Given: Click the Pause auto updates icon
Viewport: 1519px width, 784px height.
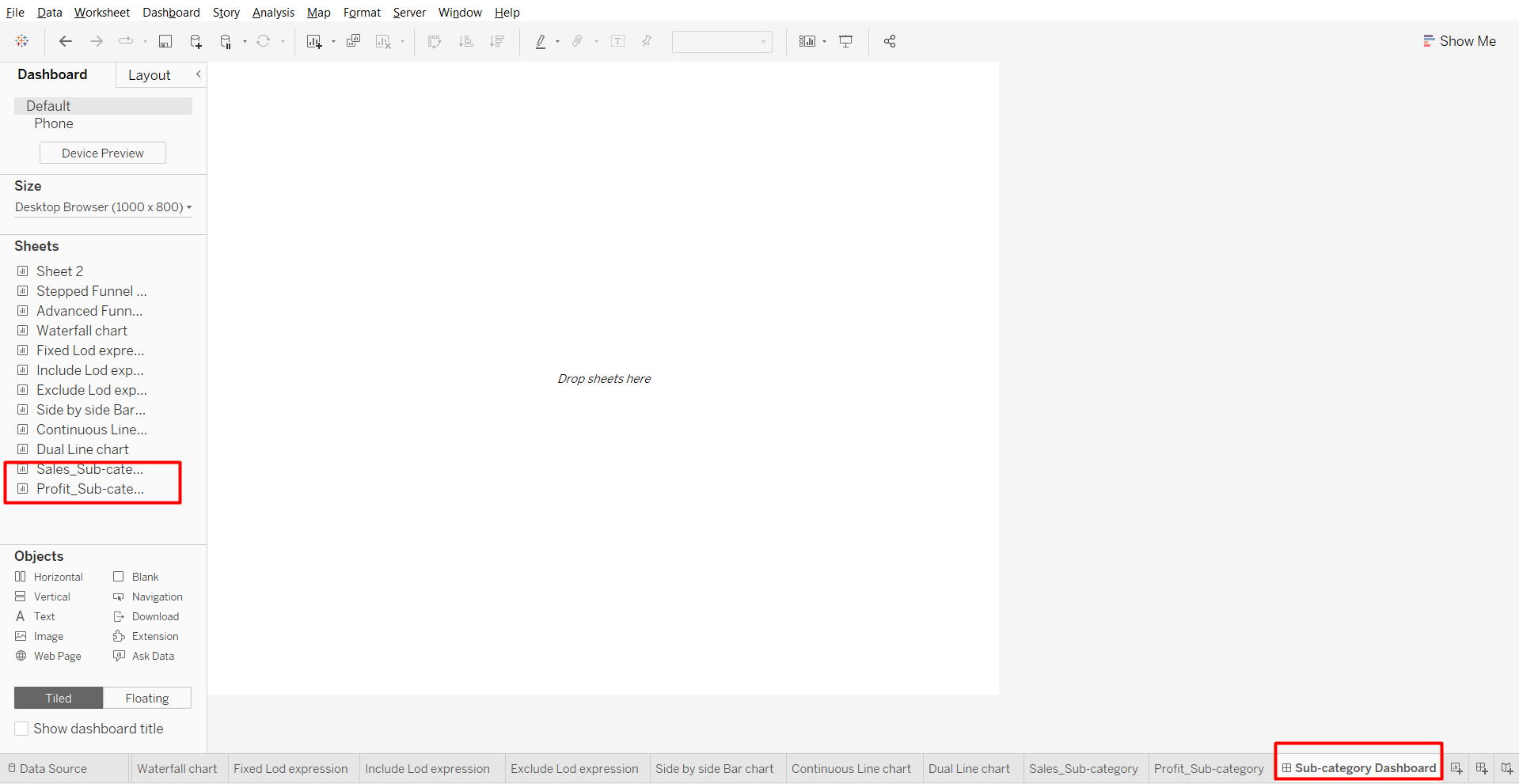Looking at the screenshot, I should click(226, 41).
